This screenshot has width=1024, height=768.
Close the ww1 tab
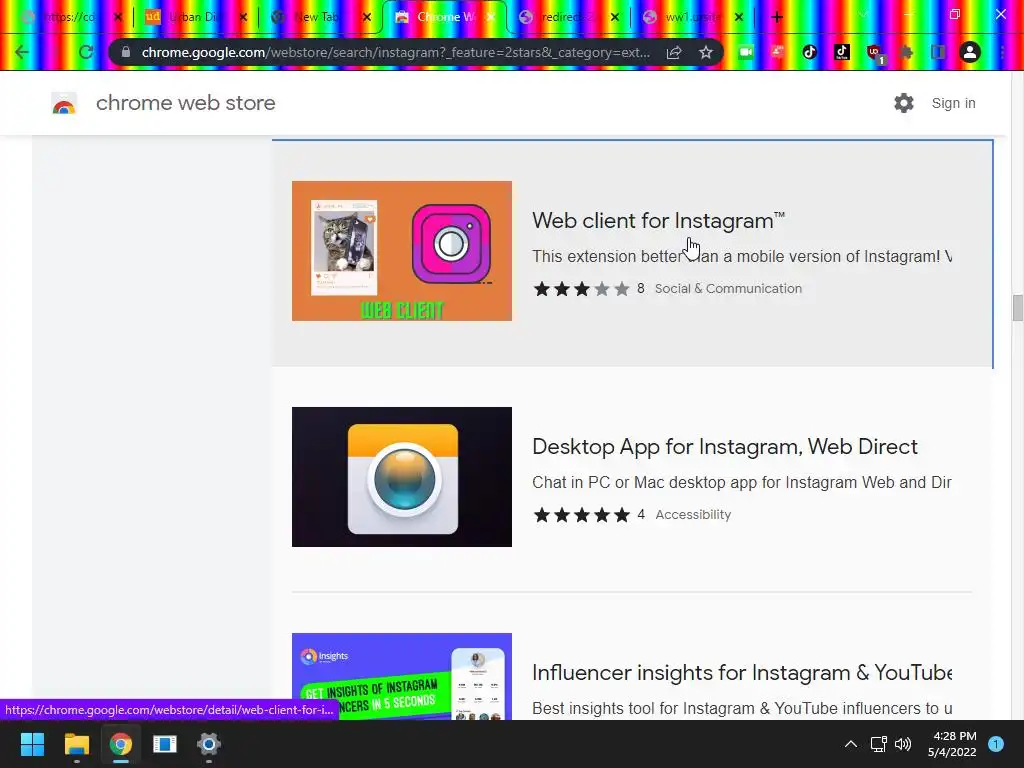click(739, 18)
